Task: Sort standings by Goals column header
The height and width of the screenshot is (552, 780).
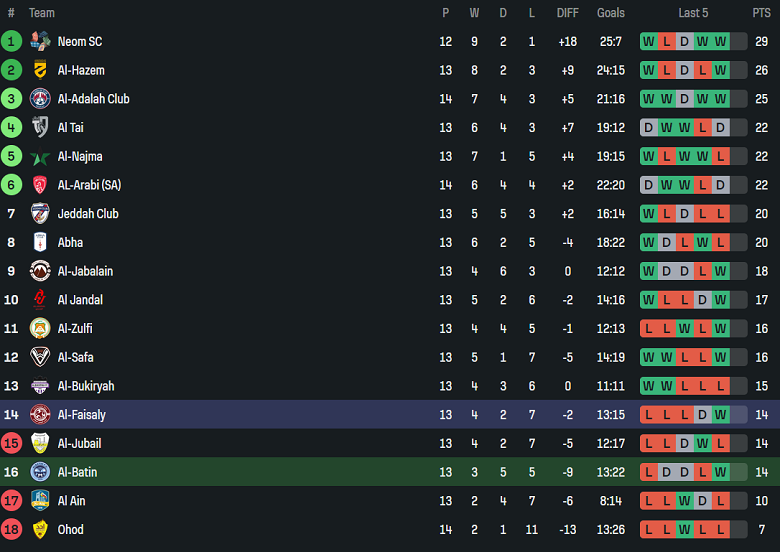Action: (x=610, y=13)
